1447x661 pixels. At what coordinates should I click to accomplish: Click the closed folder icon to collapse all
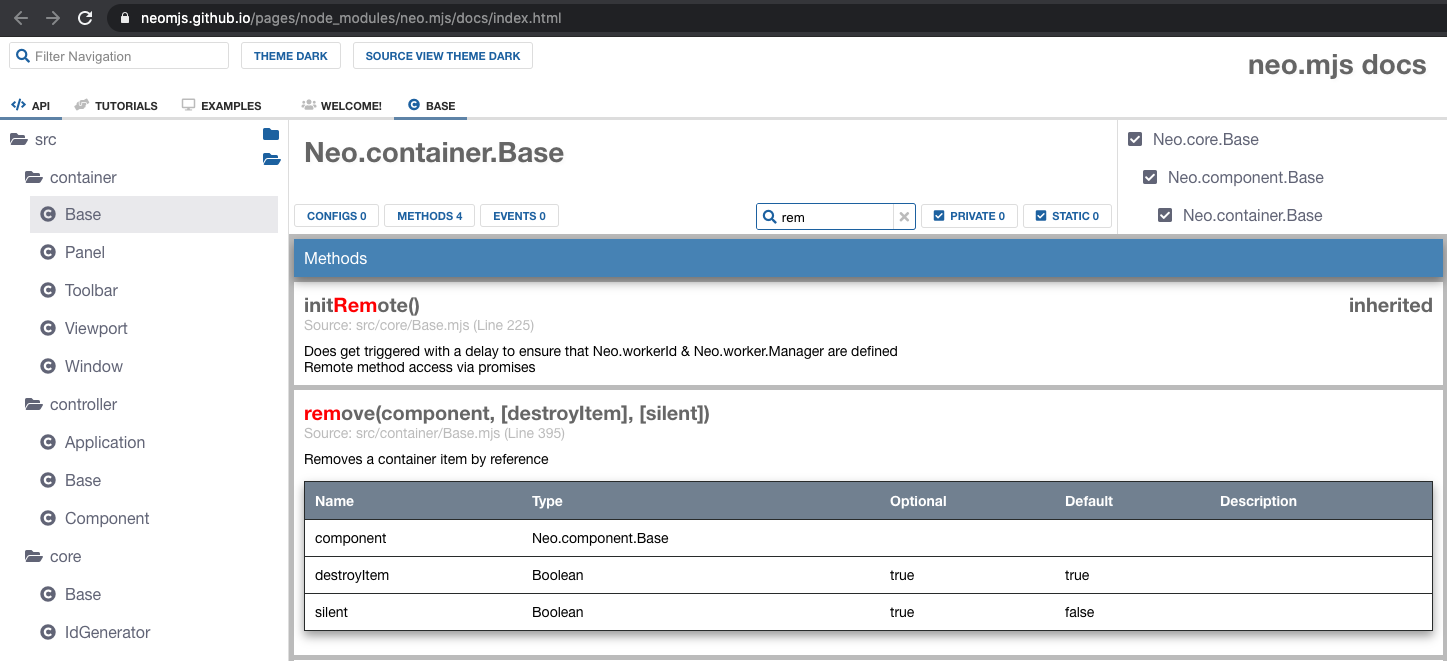(271, 133)
